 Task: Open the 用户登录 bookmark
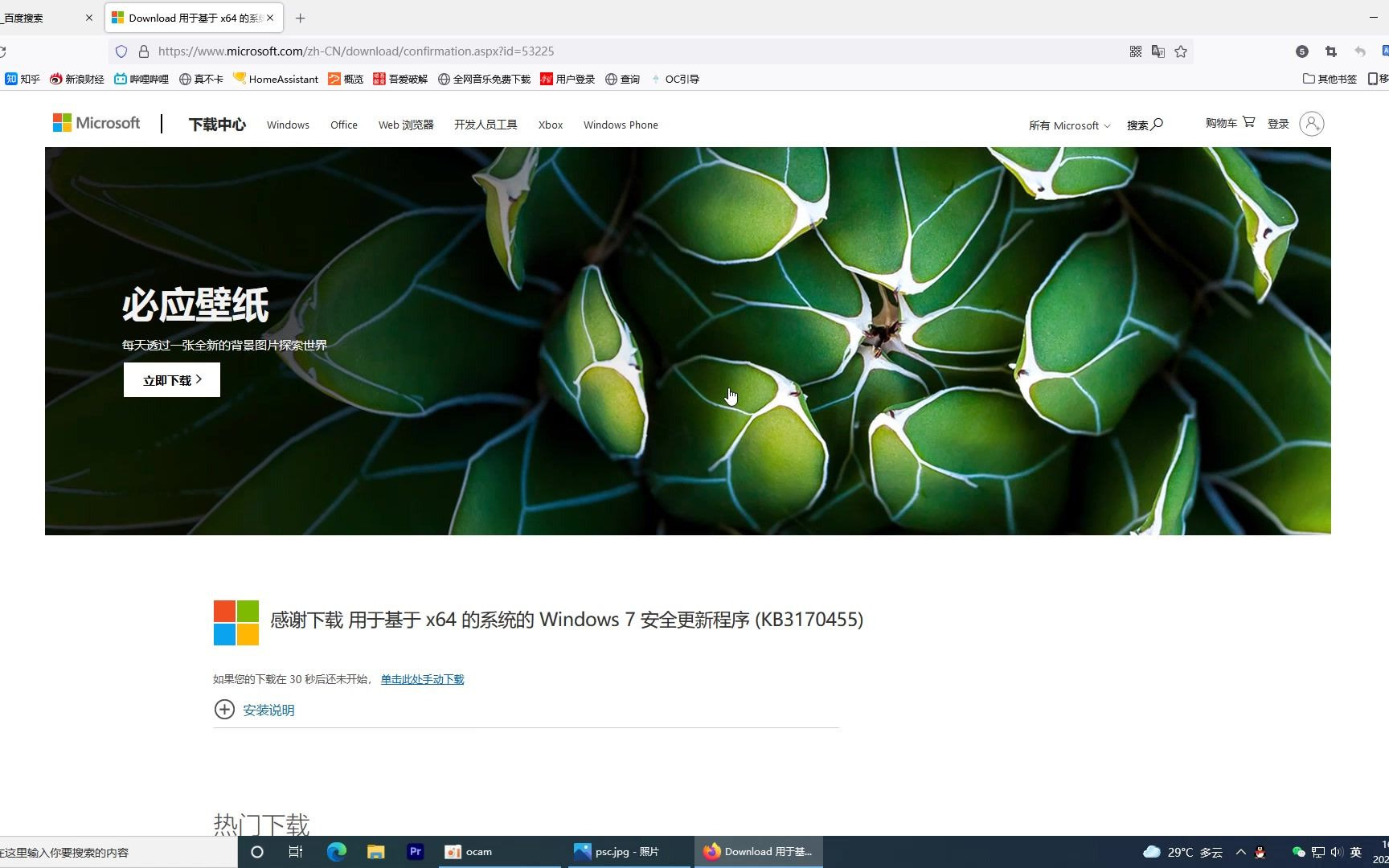click(567, 79)
